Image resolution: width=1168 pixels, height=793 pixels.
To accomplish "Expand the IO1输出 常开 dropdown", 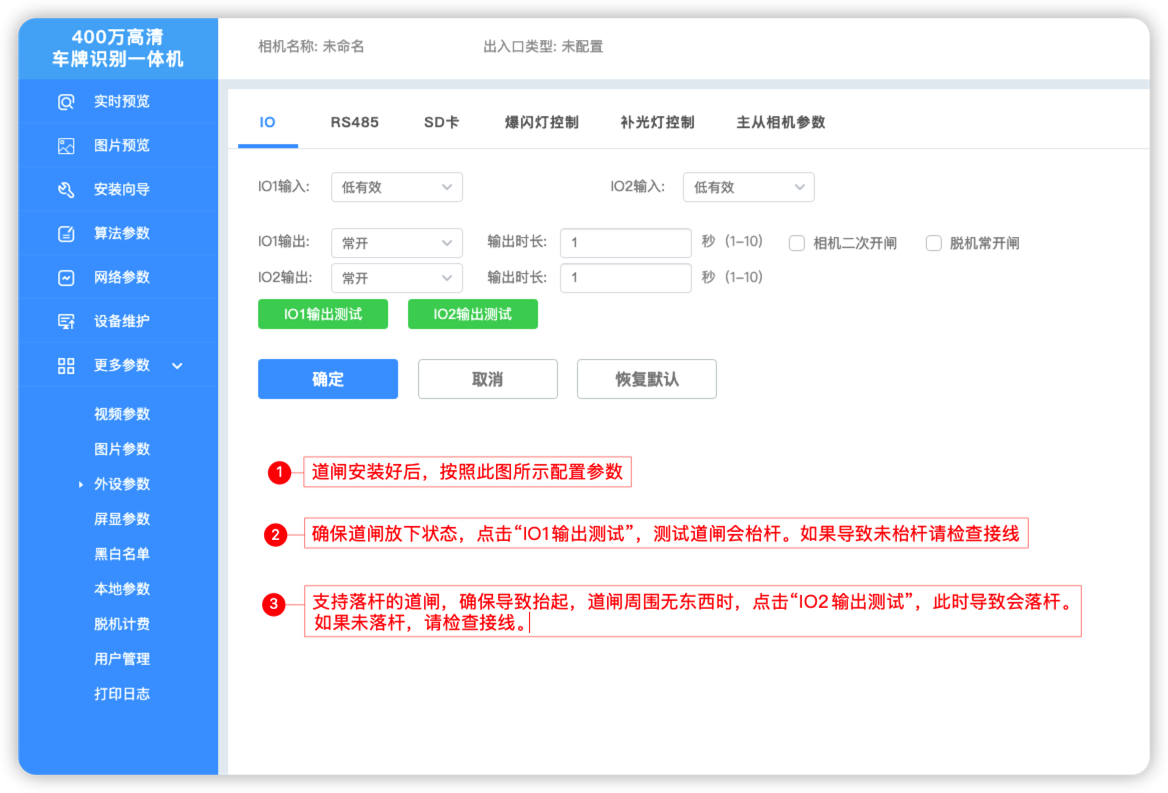I will [396, 243].
